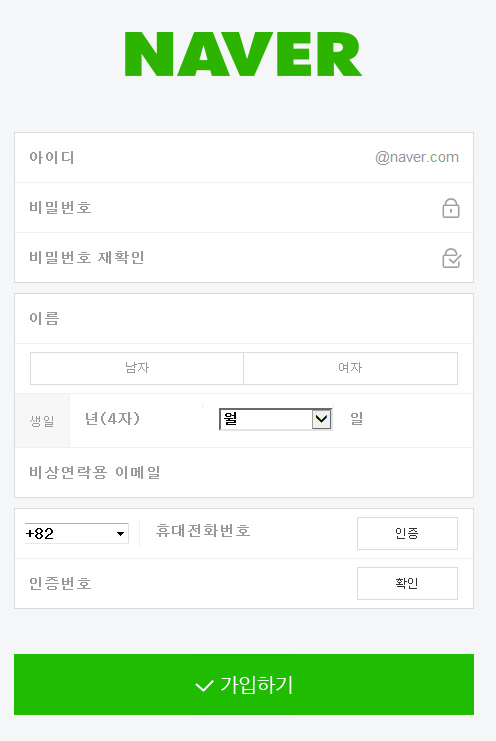Expand month dropdown arrow

(322, 419)
